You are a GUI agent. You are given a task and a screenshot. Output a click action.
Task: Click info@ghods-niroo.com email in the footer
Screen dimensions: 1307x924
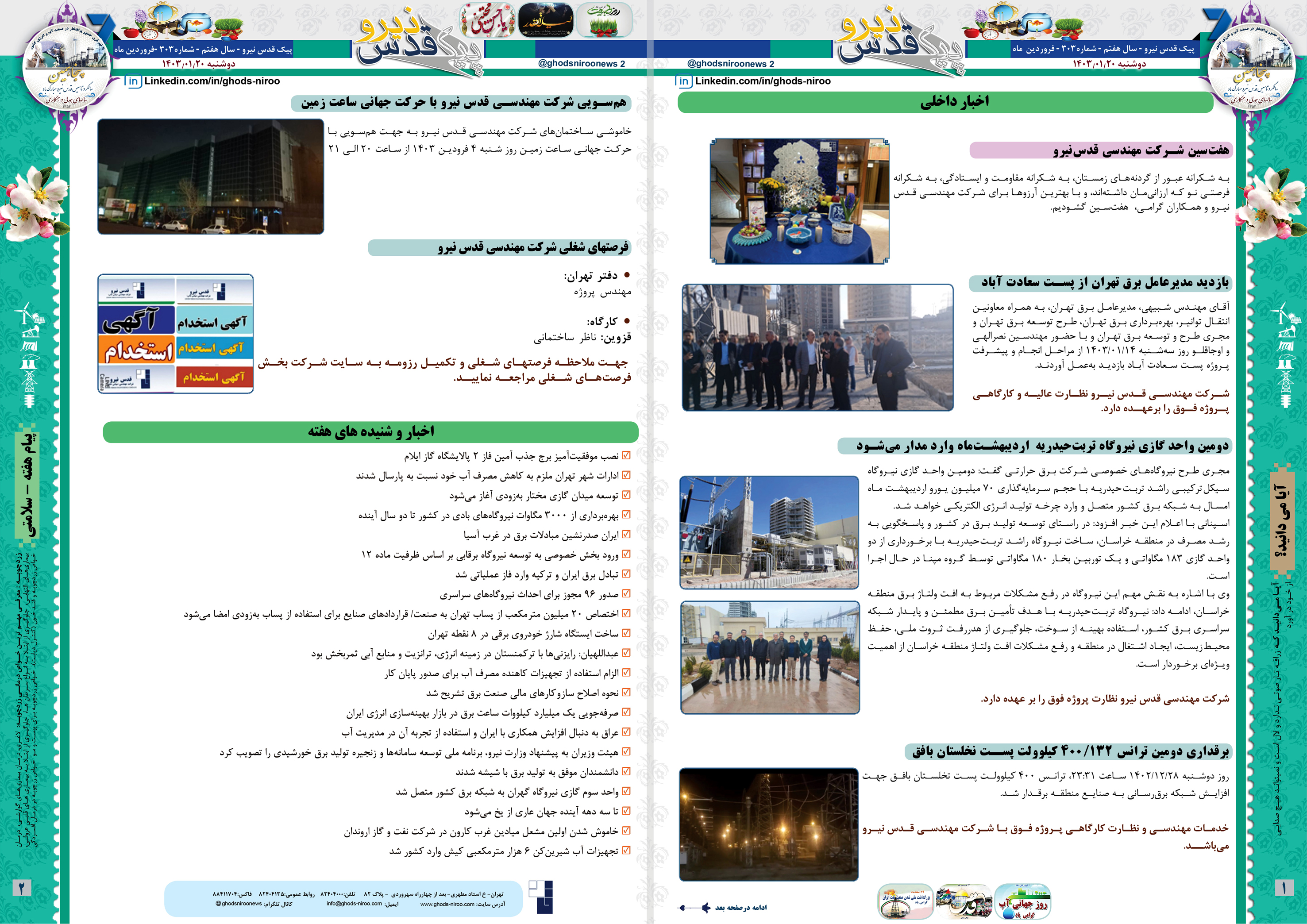(x=354, y=904)
